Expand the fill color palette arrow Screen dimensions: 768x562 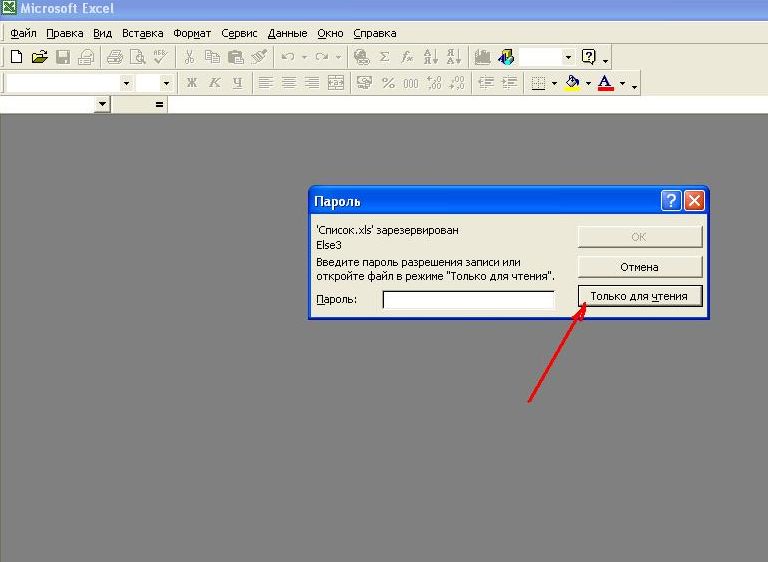pyautogui.click(x=588, y=83)
